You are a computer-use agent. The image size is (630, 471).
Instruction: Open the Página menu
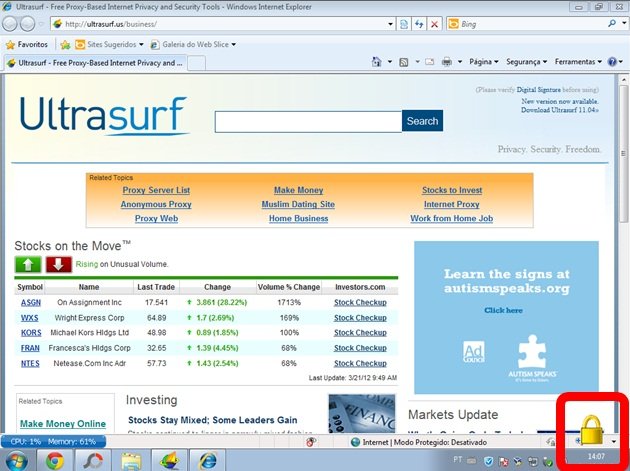483,62
